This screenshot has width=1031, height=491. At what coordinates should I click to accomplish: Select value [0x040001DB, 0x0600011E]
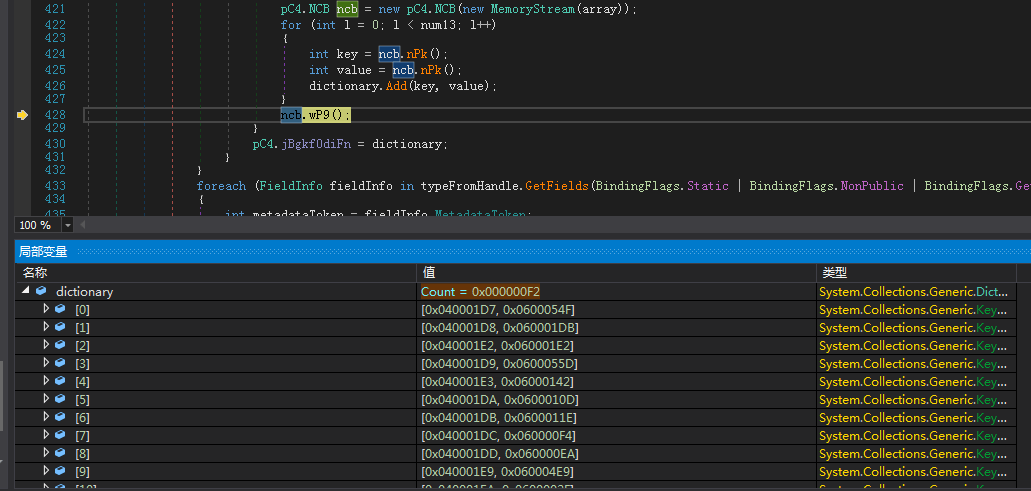(x=499, y=417)
